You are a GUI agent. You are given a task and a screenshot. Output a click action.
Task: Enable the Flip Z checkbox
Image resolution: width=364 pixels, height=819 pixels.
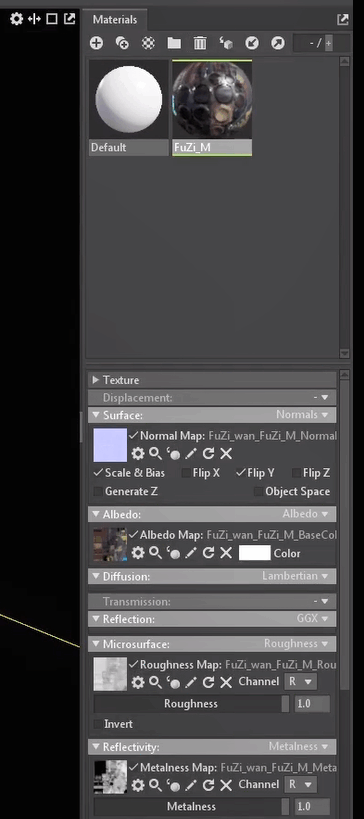[296, 473]
